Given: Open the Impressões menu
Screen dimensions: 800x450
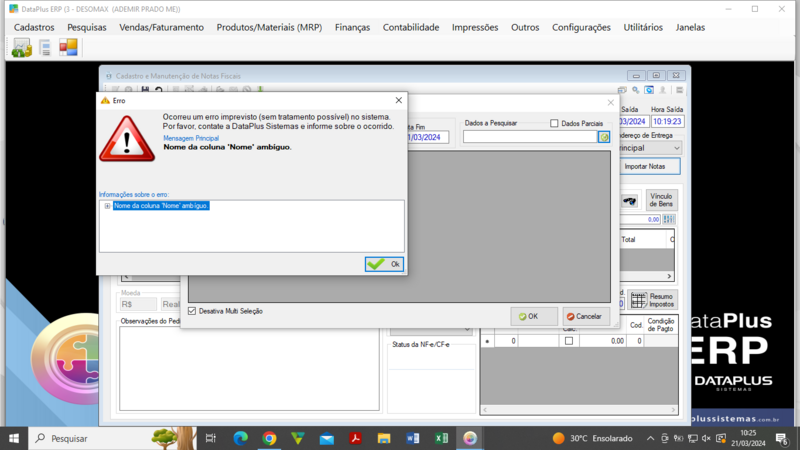Looking at the screenshot, I should 474,28.
